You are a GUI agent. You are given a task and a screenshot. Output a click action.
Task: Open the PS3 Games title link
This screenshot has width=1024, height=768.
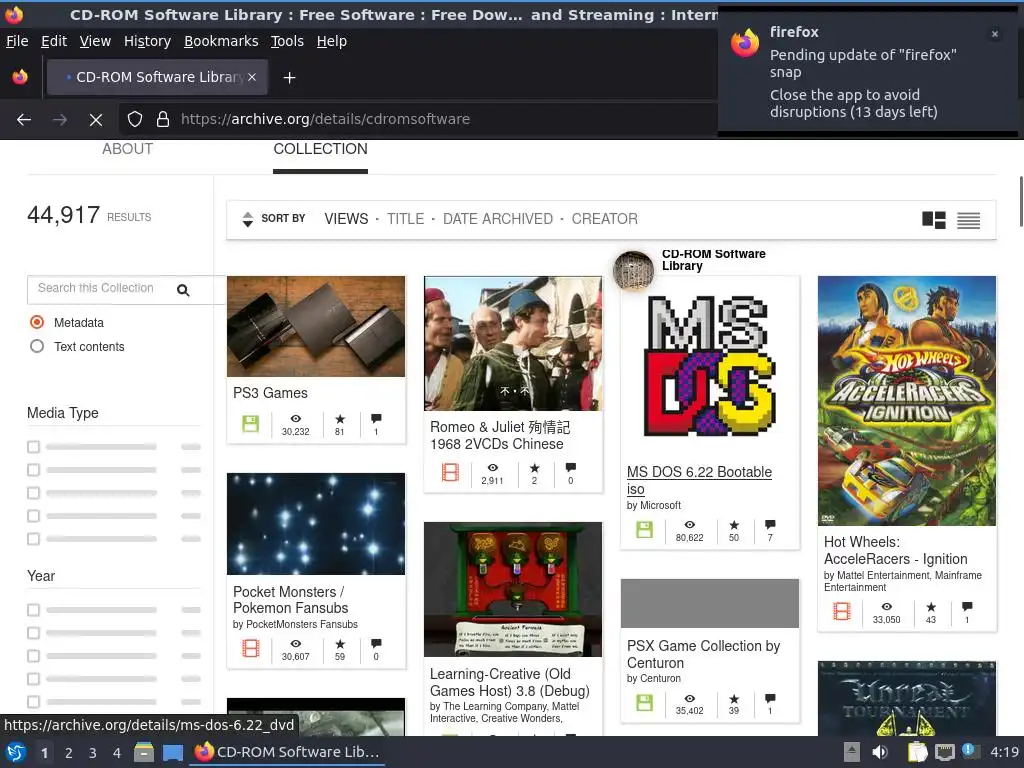click(270, 393)
